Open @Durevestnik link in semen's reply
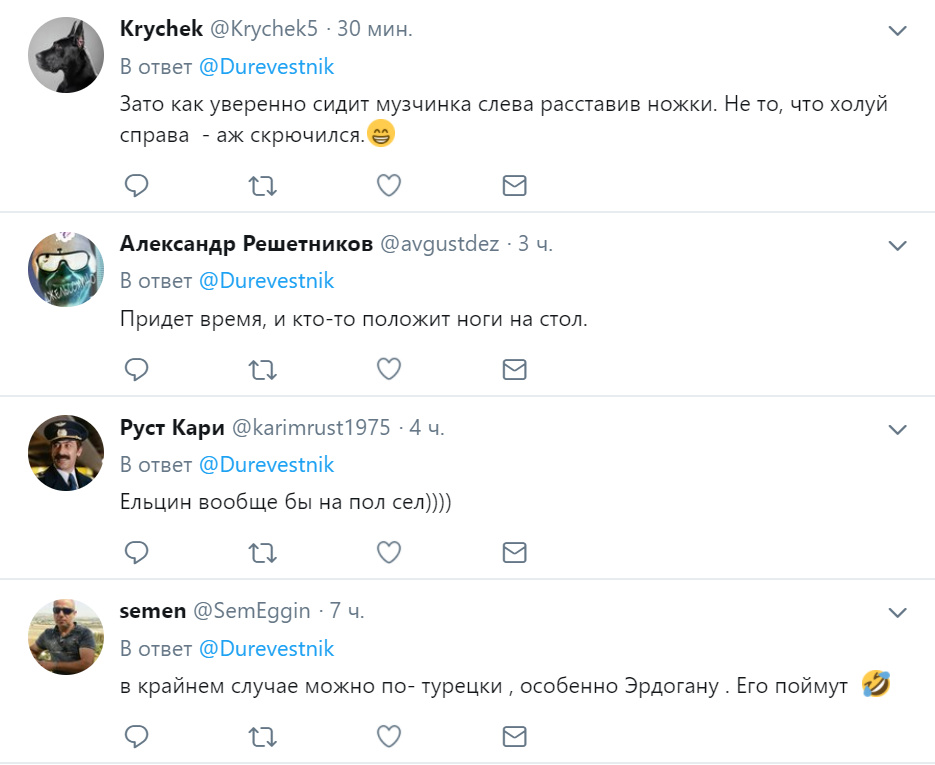 (266, 649)
